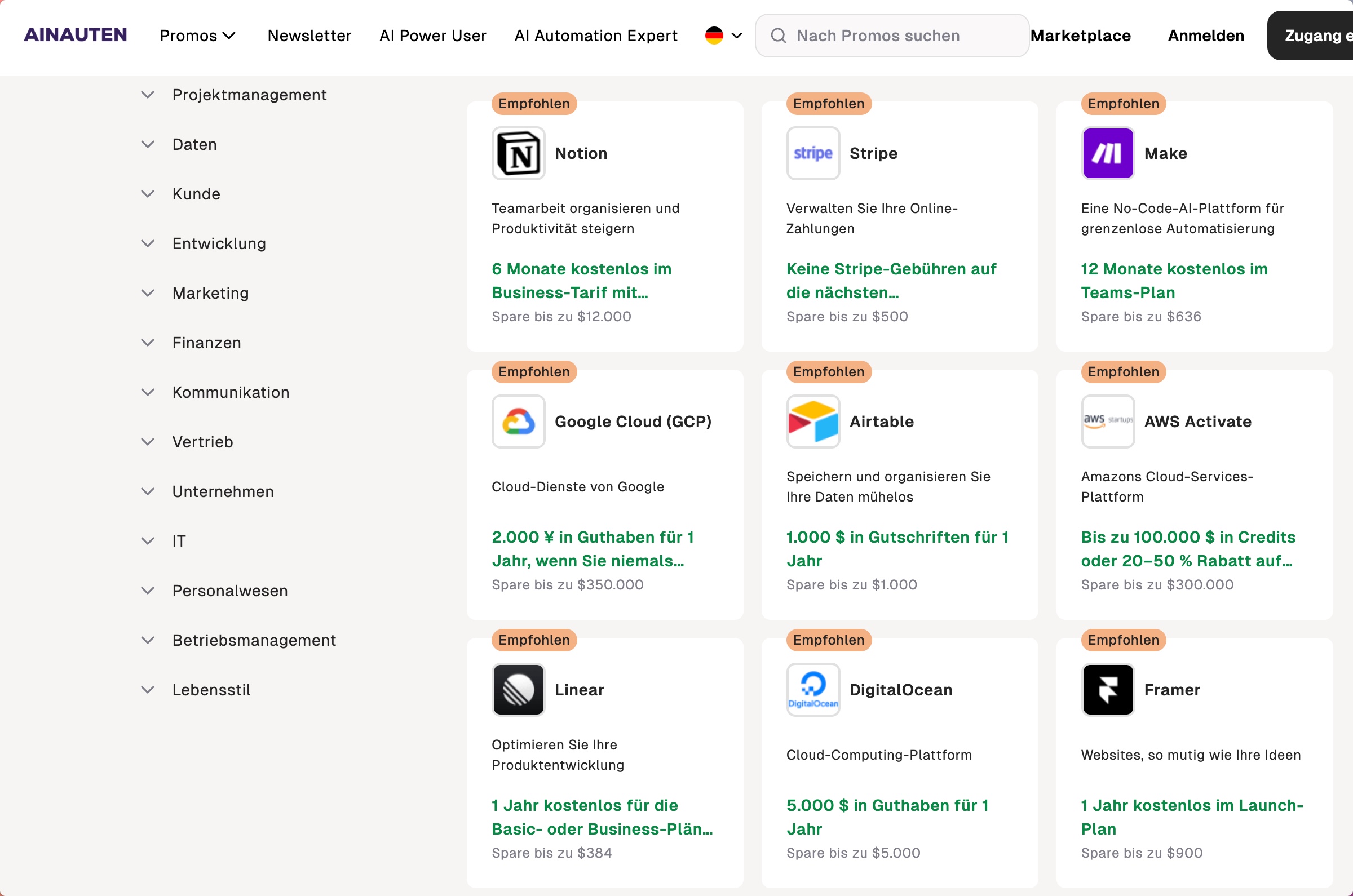Click 'Spare bis zu $350.000' text
This screenshot has height=896, width=1353.
[x=568, y=584]
